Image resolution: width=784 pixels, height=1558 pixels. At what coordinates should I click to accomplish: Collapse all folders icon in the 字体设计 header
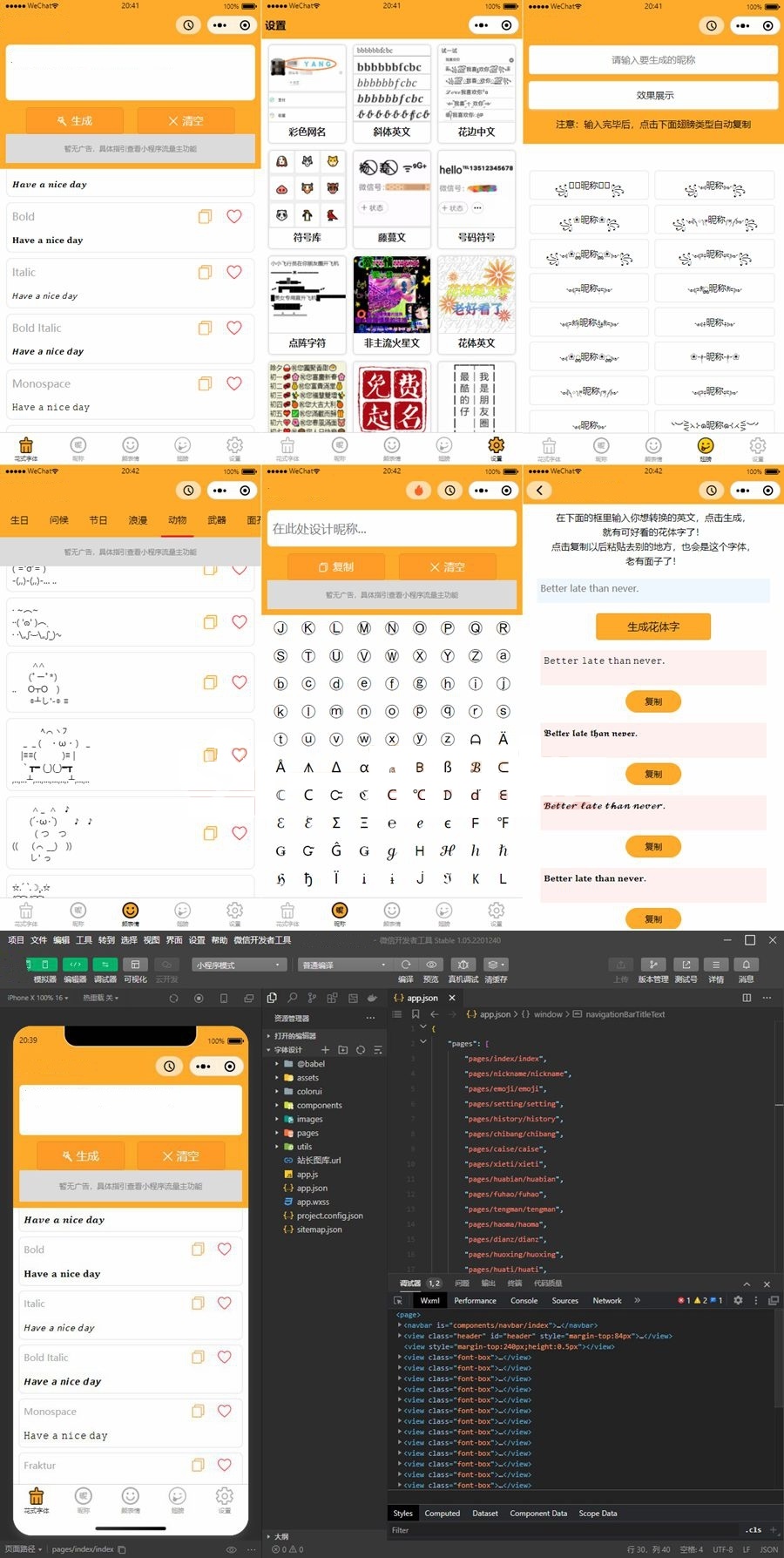(x=377, y=1050)
